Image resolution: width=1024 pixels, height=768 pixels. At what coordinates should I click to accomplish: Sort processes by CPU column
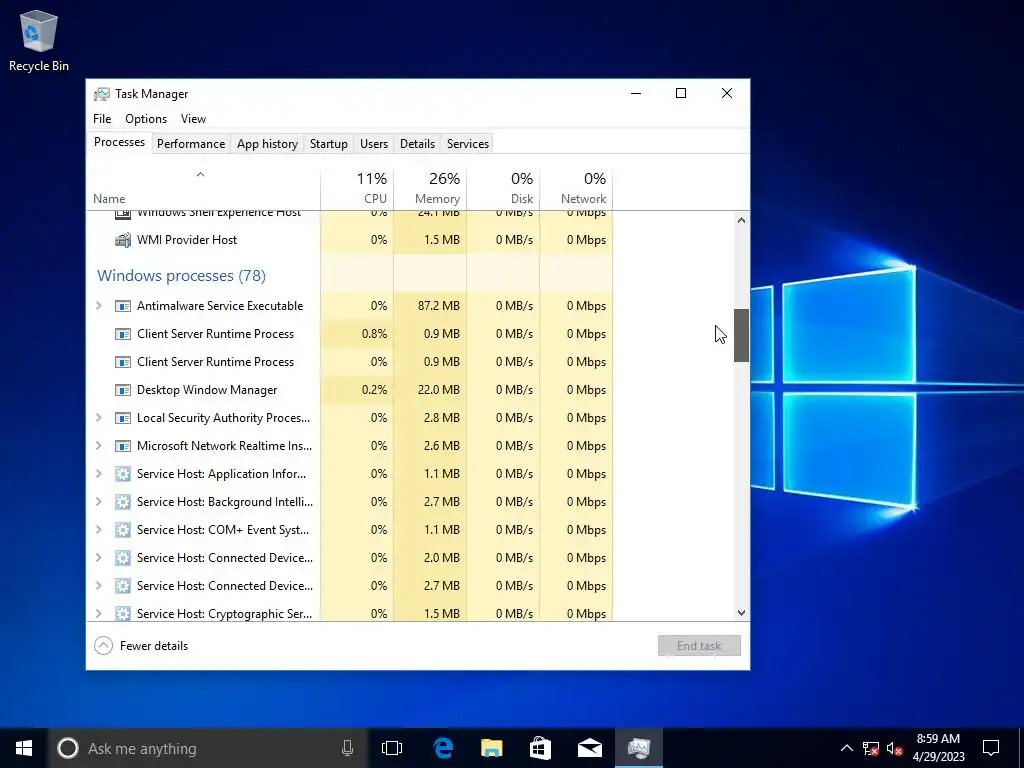[x=357, y=189]
